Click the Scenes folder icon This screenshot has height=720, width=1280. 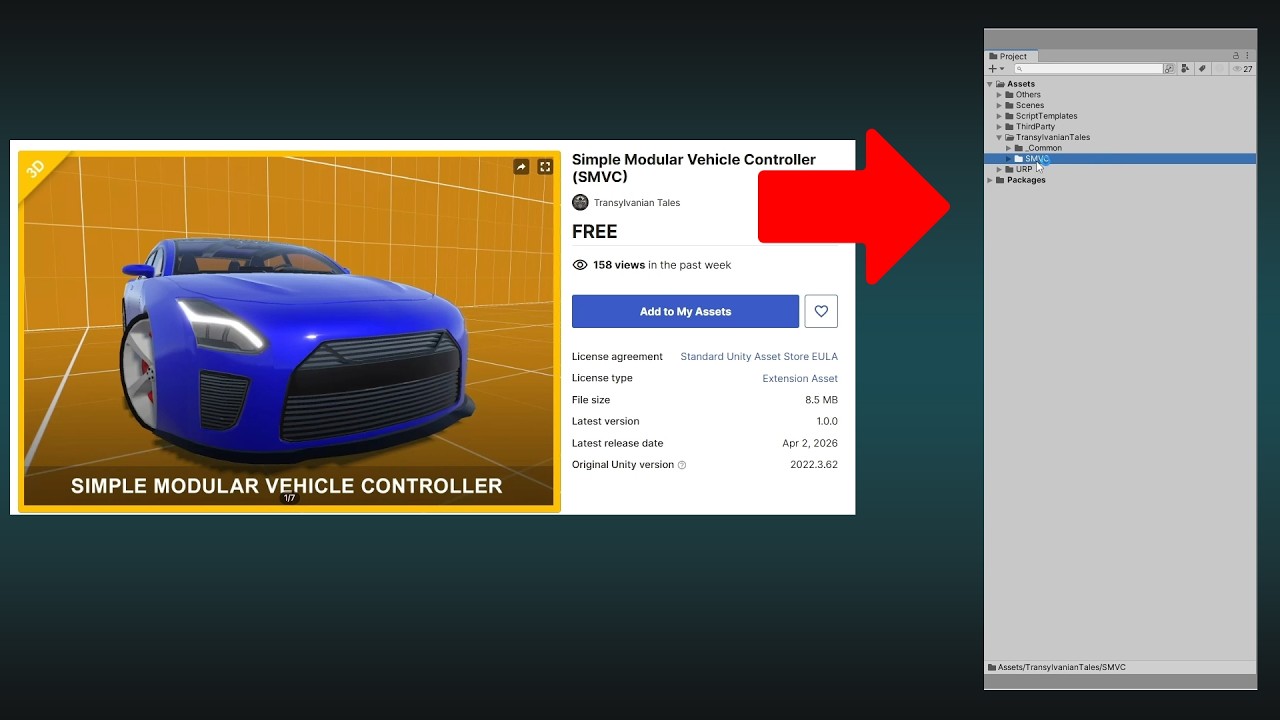tap(1009, 105)
